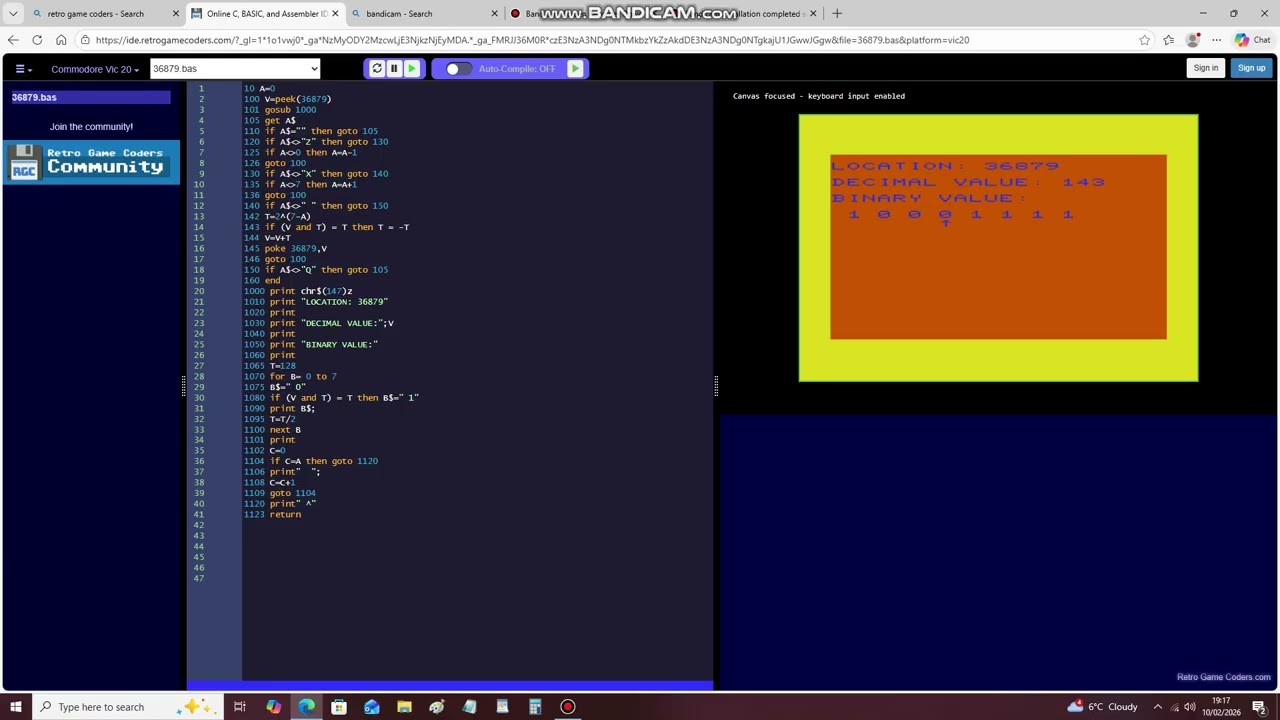Open the taskbar clock showing 19:17
The height and width of the screenshot is (720, 1280).
(x=1221, y=707)
